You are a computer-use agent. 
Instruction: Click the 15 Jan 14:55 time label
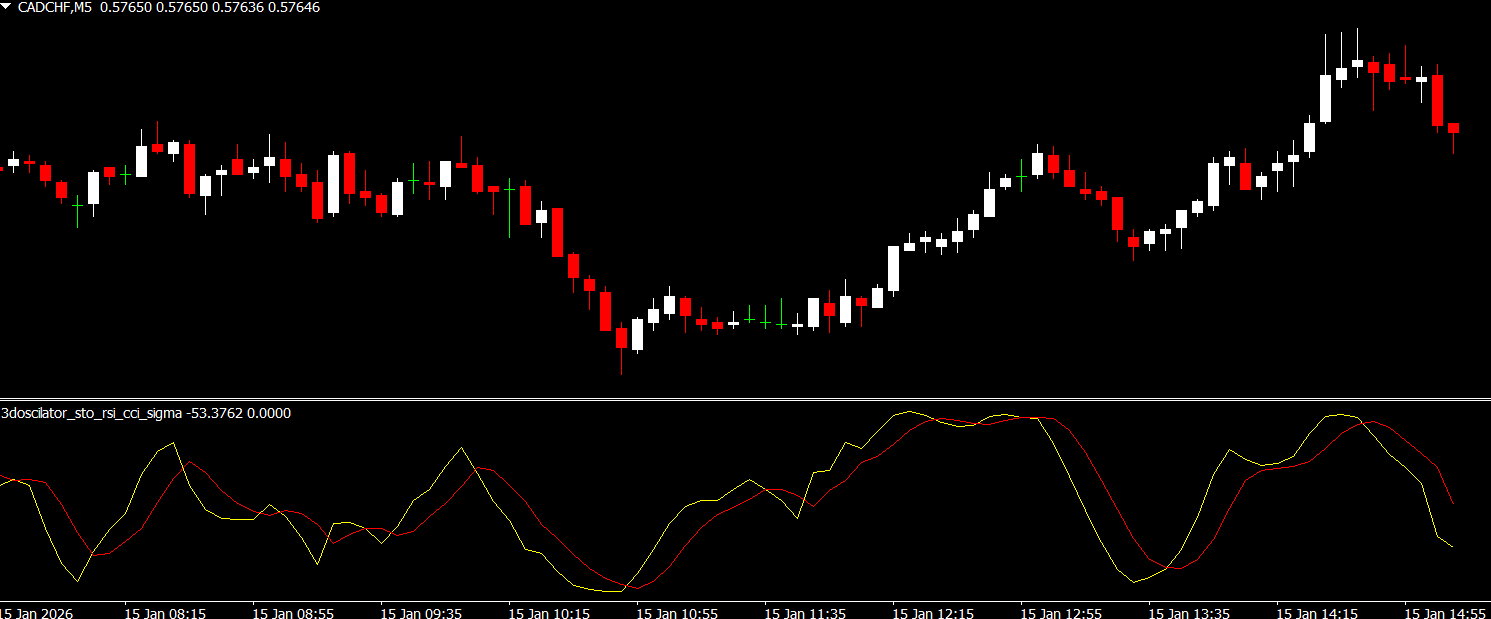(x=1445, y=611)
